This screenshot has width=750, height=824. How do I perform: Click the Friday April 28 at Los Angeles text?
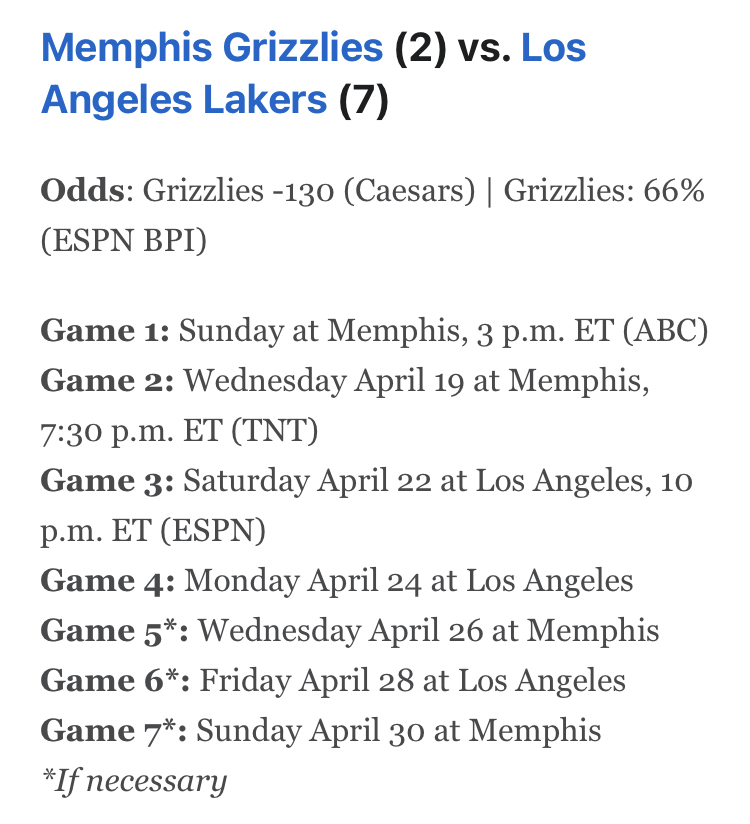[x=413, y=681]
